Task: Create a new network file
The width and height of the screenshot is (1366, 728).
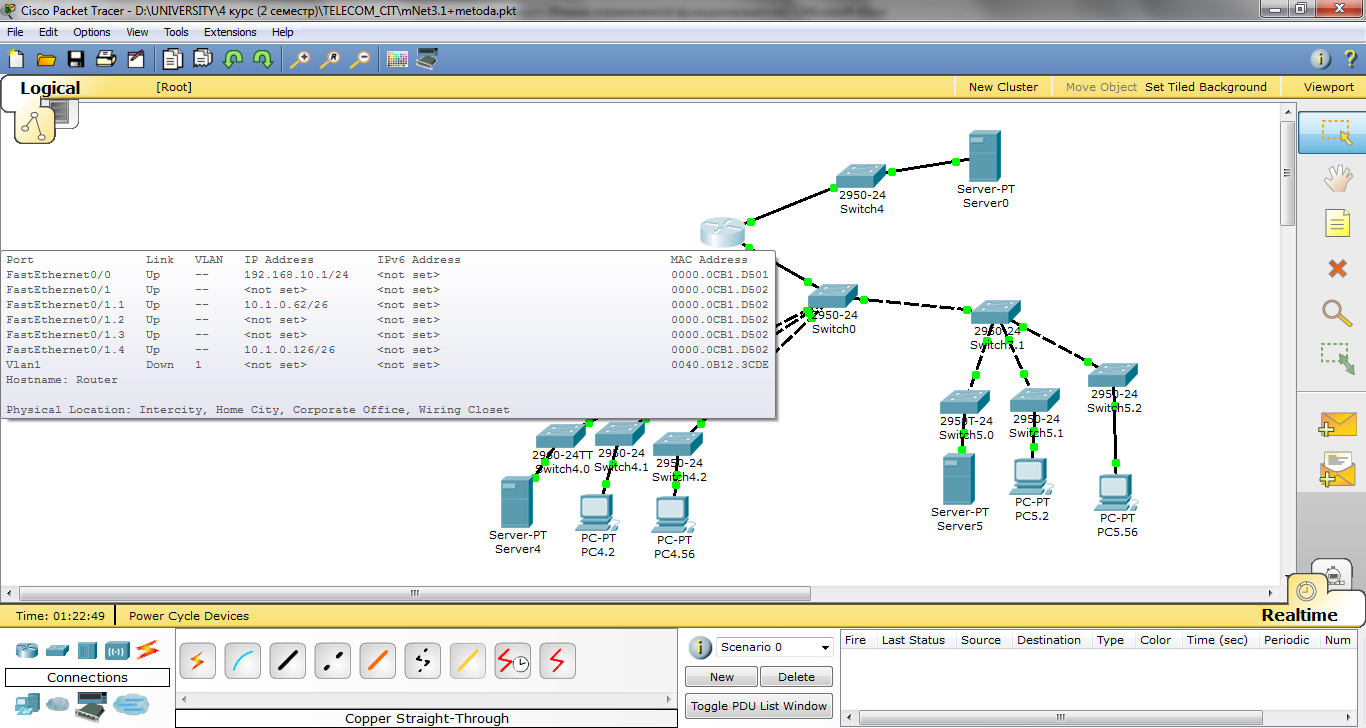Action: (16, 59)
